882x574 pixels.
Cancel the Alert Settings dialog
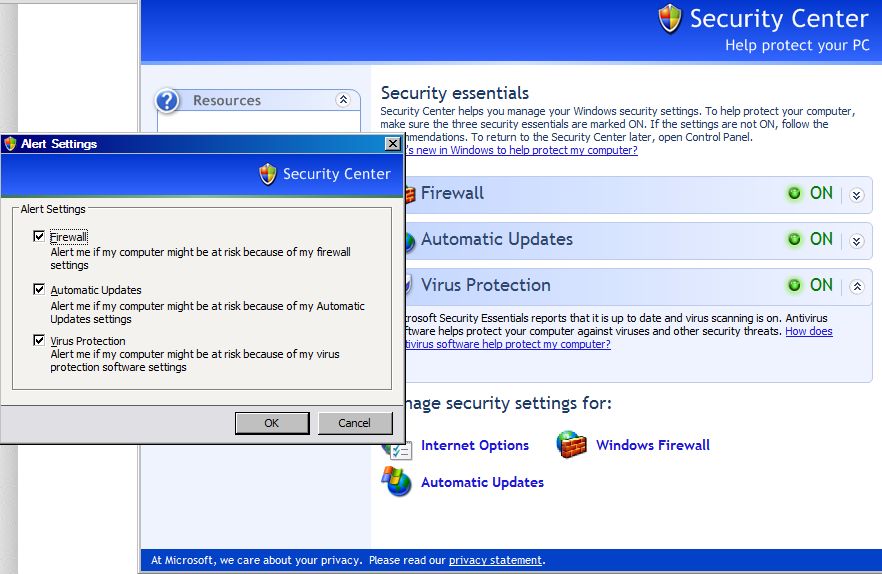tap(355, 423)
